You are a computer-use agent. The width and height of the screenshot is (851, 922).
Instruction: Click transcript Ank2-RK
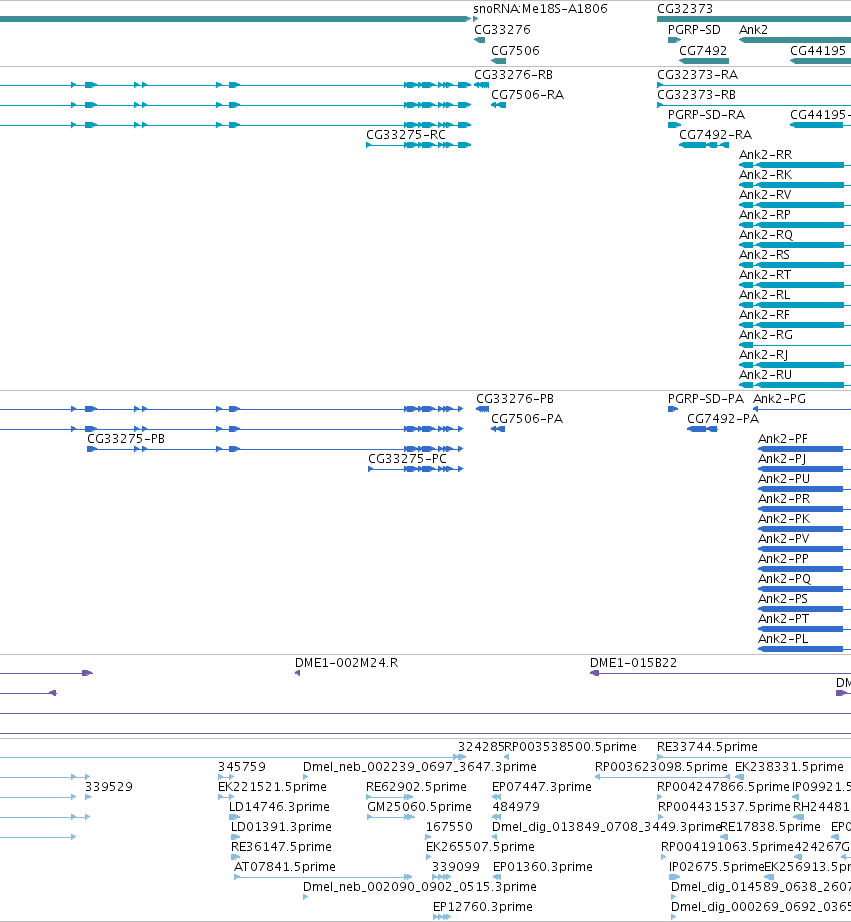(x=766, y=175)
